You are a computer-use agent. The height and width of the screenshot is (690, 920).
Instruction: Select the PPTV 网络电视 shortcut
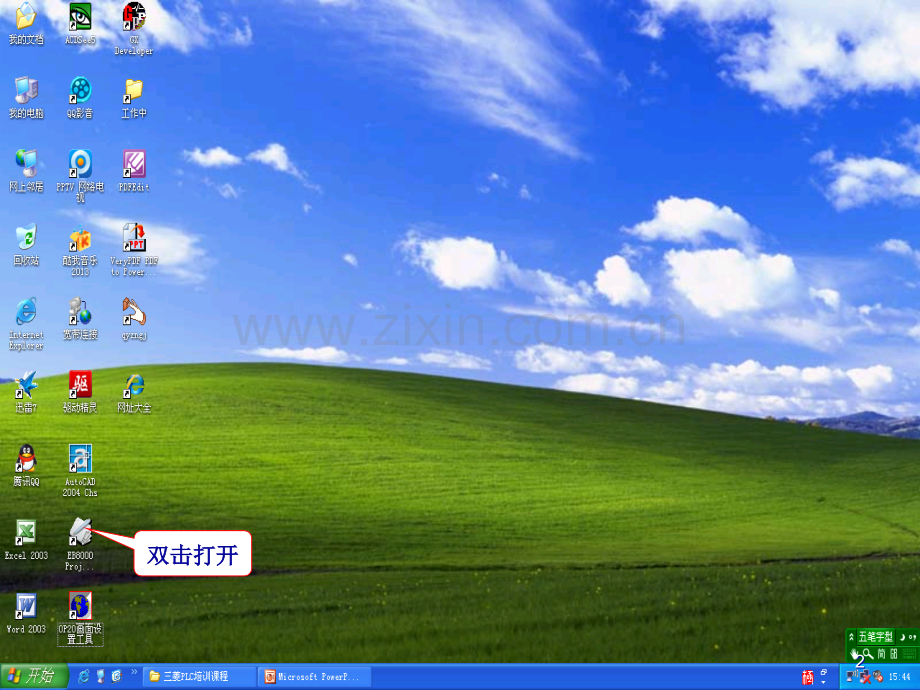(80, 175)
